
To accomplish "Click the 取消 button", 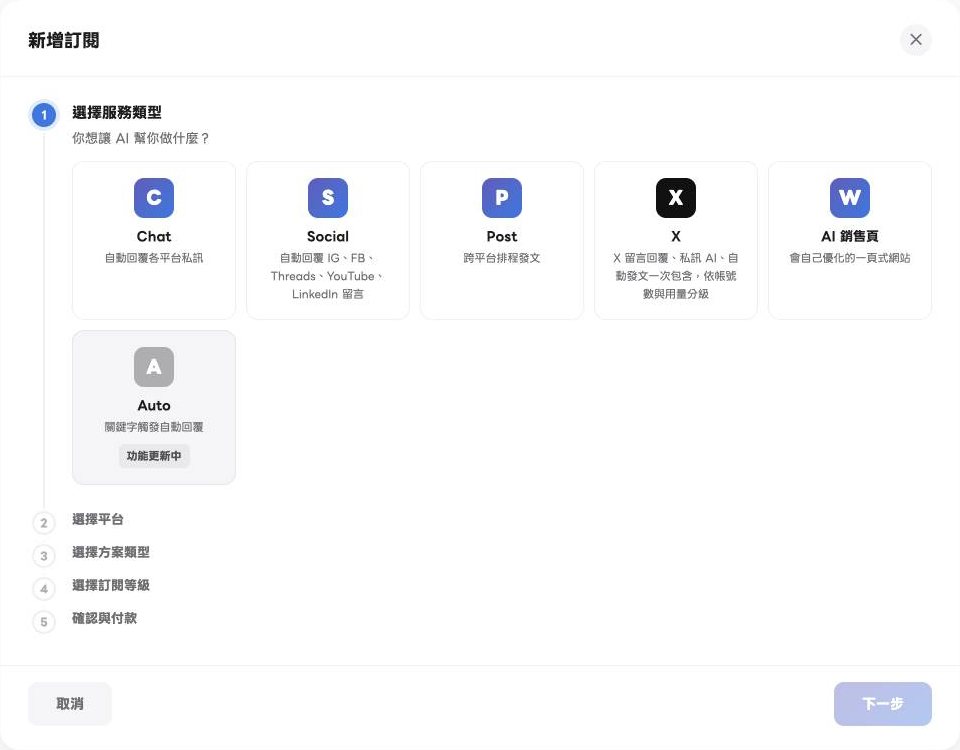I will (x=70, y=703).
